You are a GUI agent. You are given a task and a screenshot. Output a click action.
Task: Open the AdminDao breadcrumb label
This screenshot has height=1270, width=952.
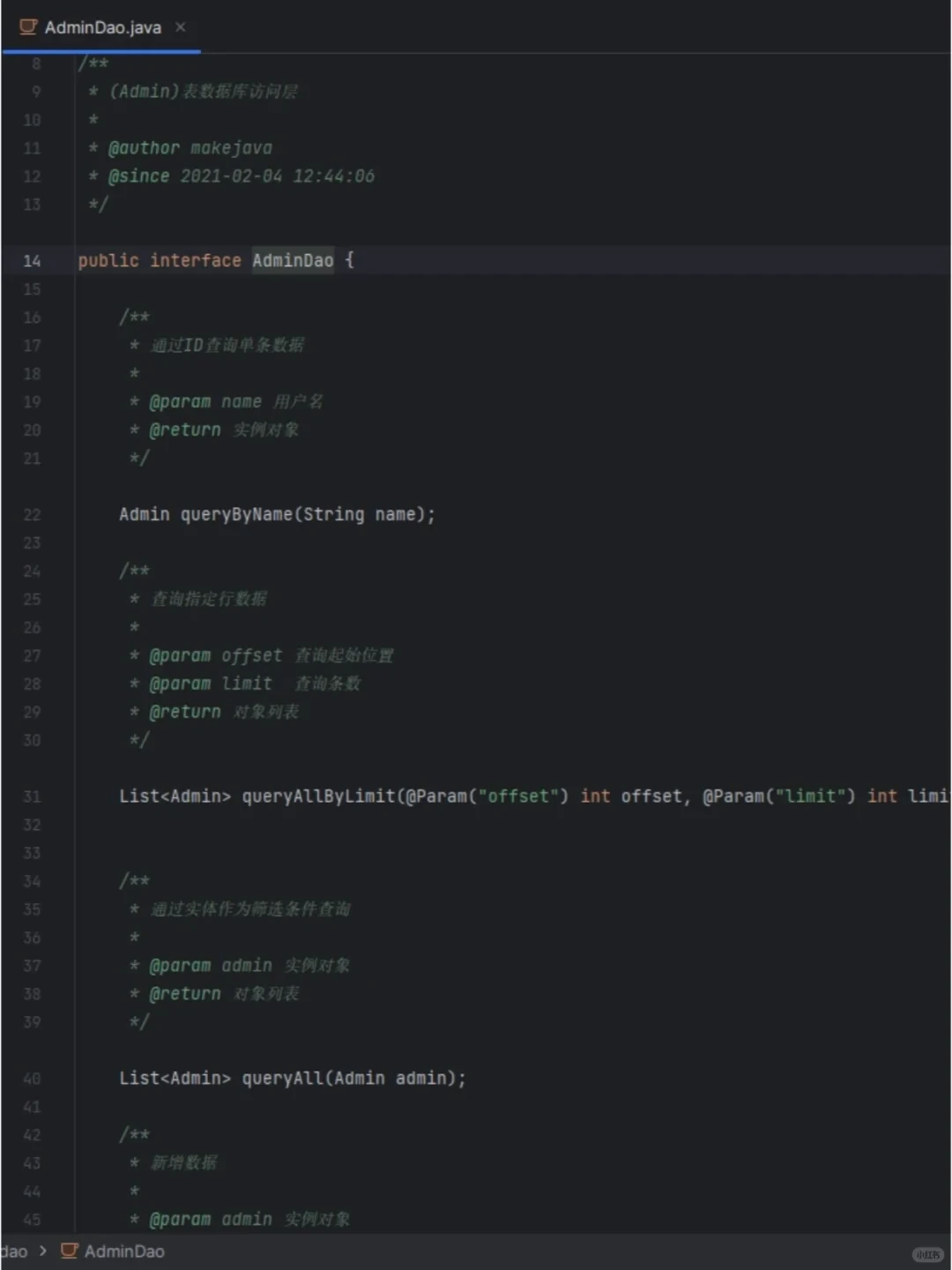[124, 1251]
